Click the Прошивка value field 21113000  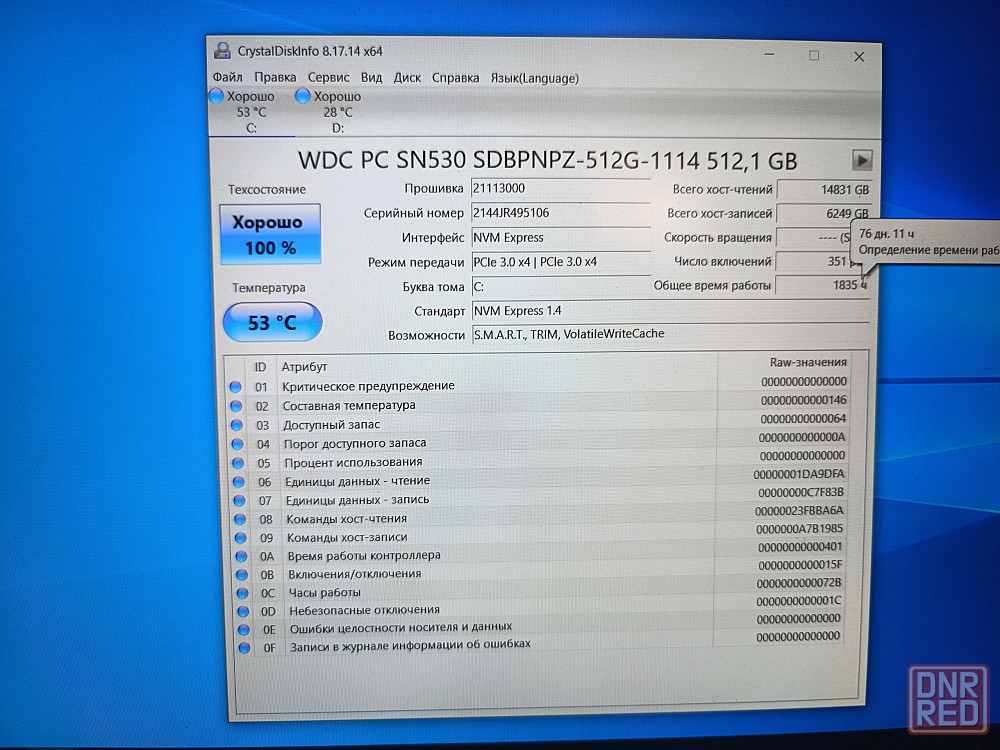coord(560,188)
